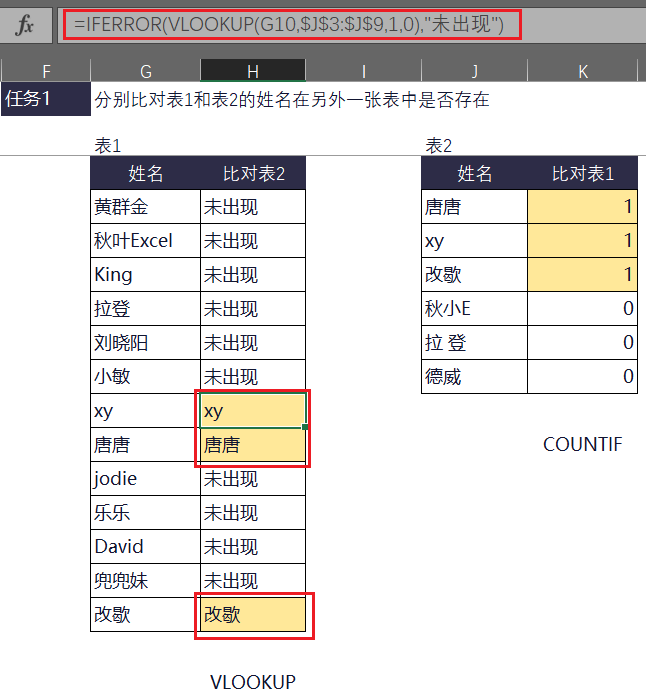Select the 拉 登 cell in table 2

tap(474, 342)
